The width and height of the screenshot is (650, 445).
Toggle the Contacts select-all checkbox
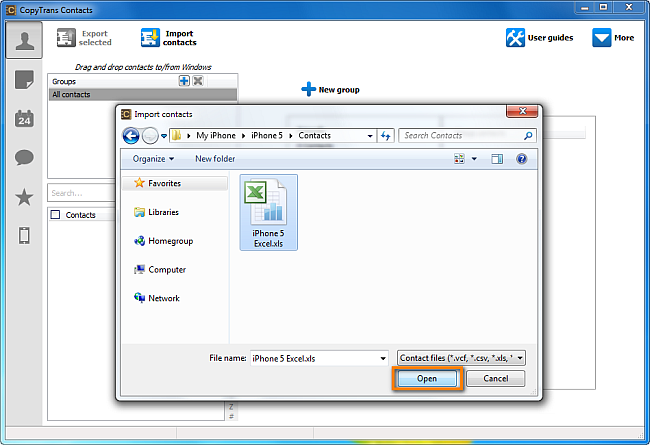(x=55, y=215)
